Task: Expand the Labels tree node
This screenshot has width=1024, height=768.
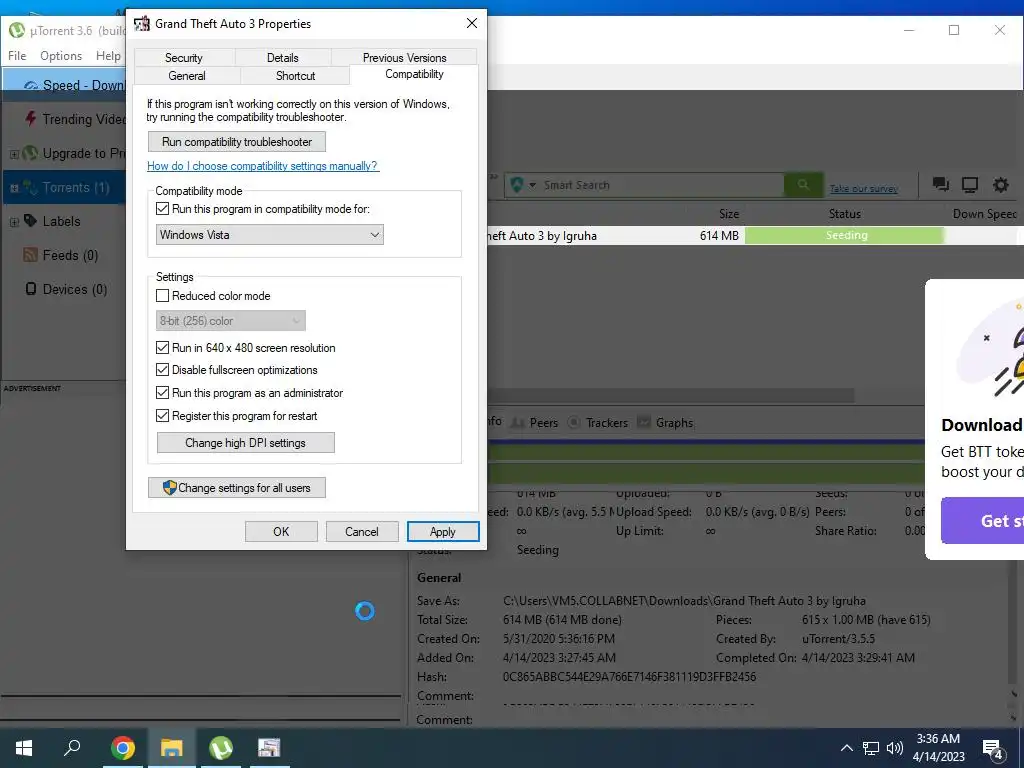Action: [14, 222]
